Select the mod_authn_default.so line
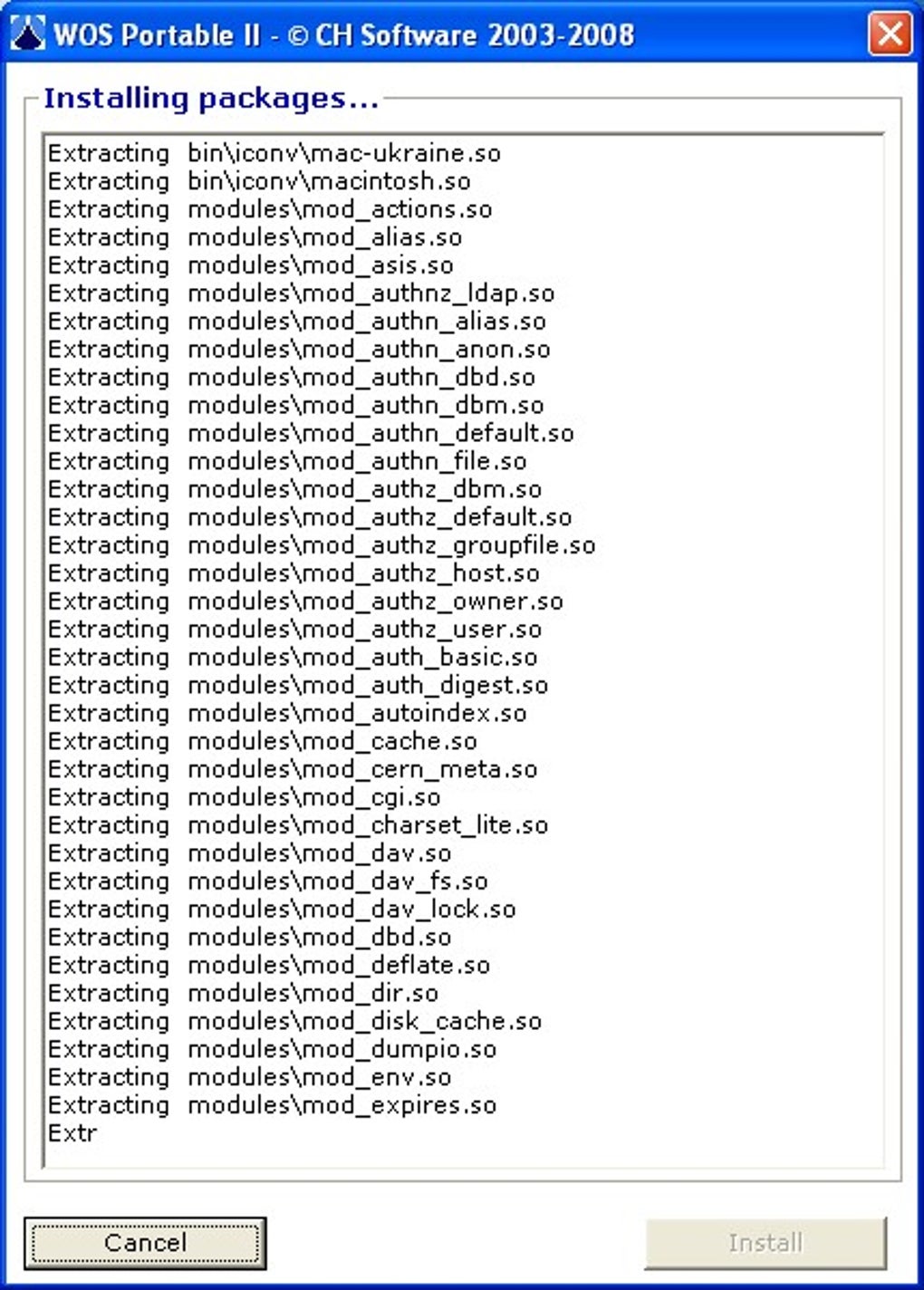The height and width of the screenshot is (1290, 924). tap(311, 433)
